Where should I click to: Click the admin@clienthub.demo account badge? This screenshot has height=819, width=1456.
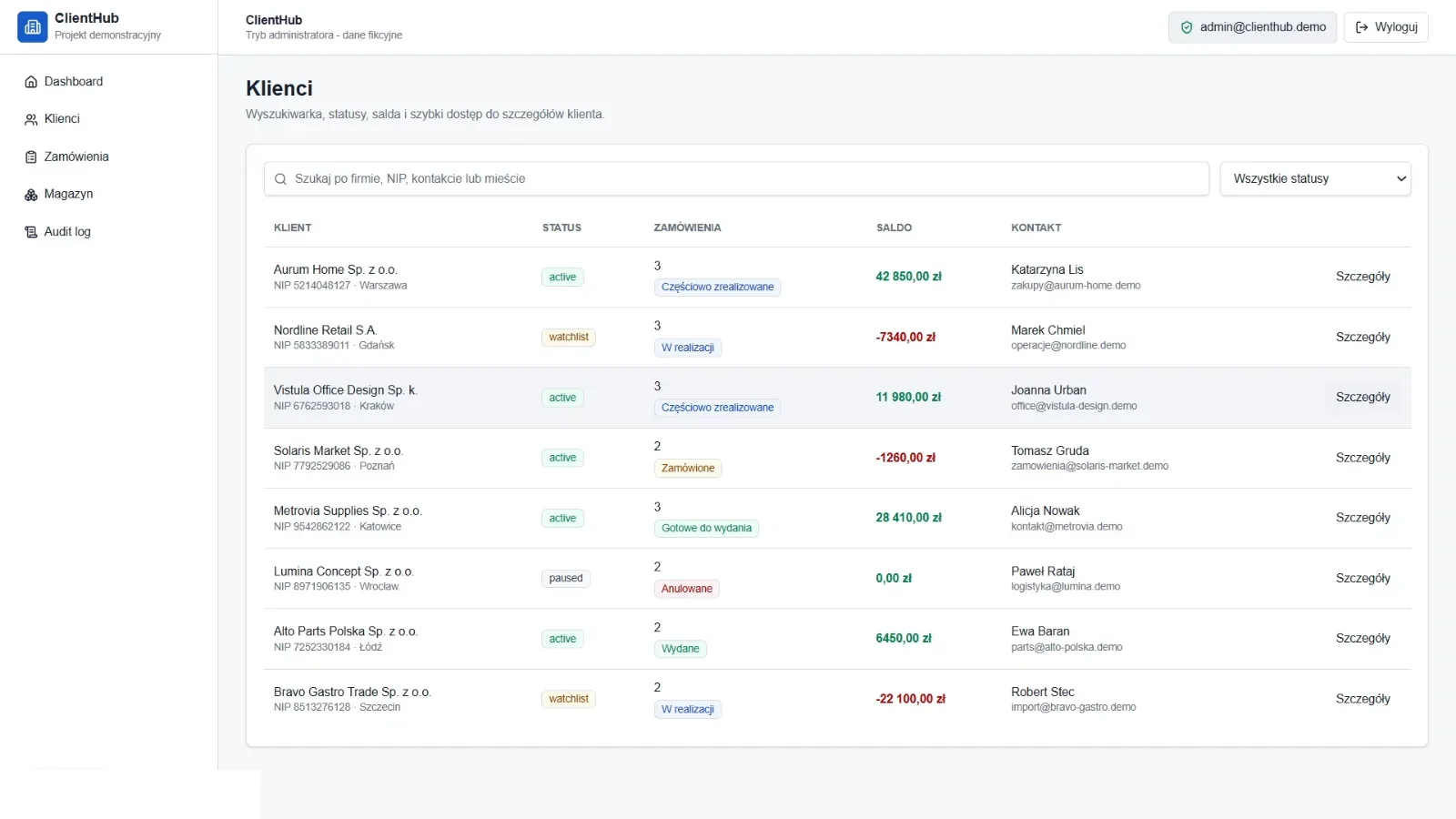pyautogui.click(x=1253, y=27)
